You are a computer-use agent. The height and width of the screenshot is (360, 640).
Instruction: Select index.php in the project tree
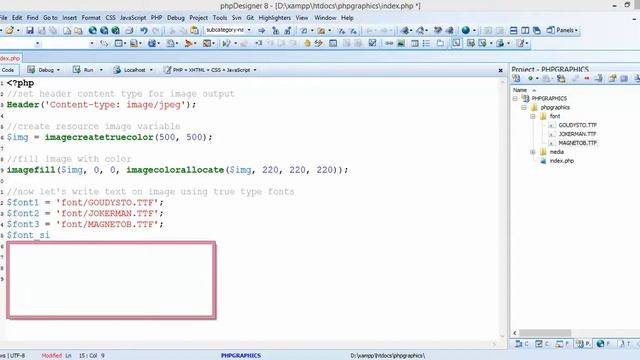tap(562, 161)
